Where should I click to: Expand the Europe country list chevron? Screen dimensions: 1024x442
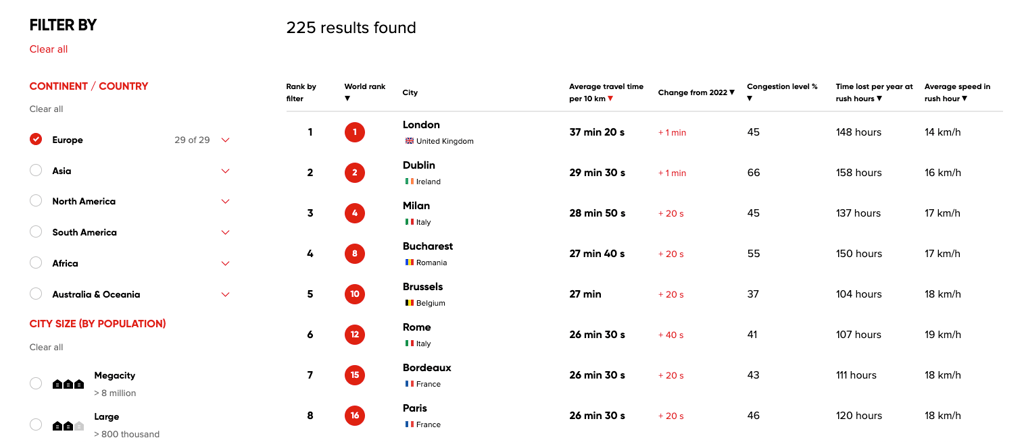[226, 140]
